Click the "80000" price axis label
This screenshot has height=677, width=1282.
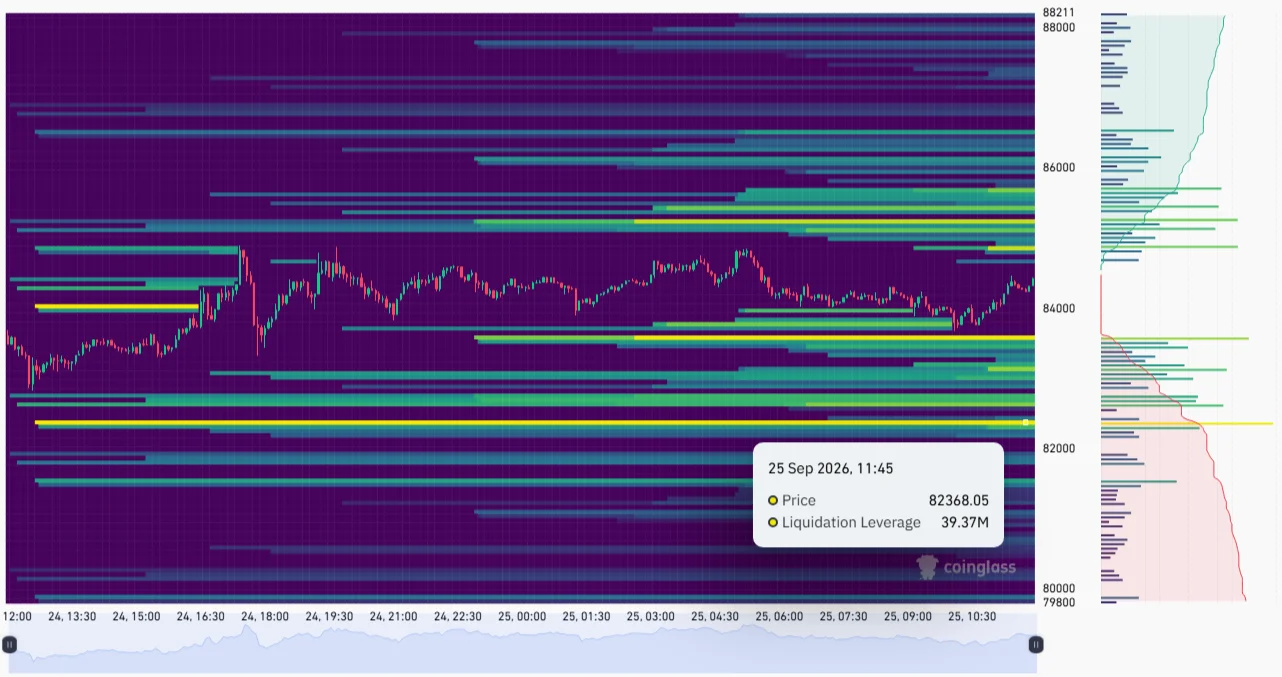click(1059, 588)
